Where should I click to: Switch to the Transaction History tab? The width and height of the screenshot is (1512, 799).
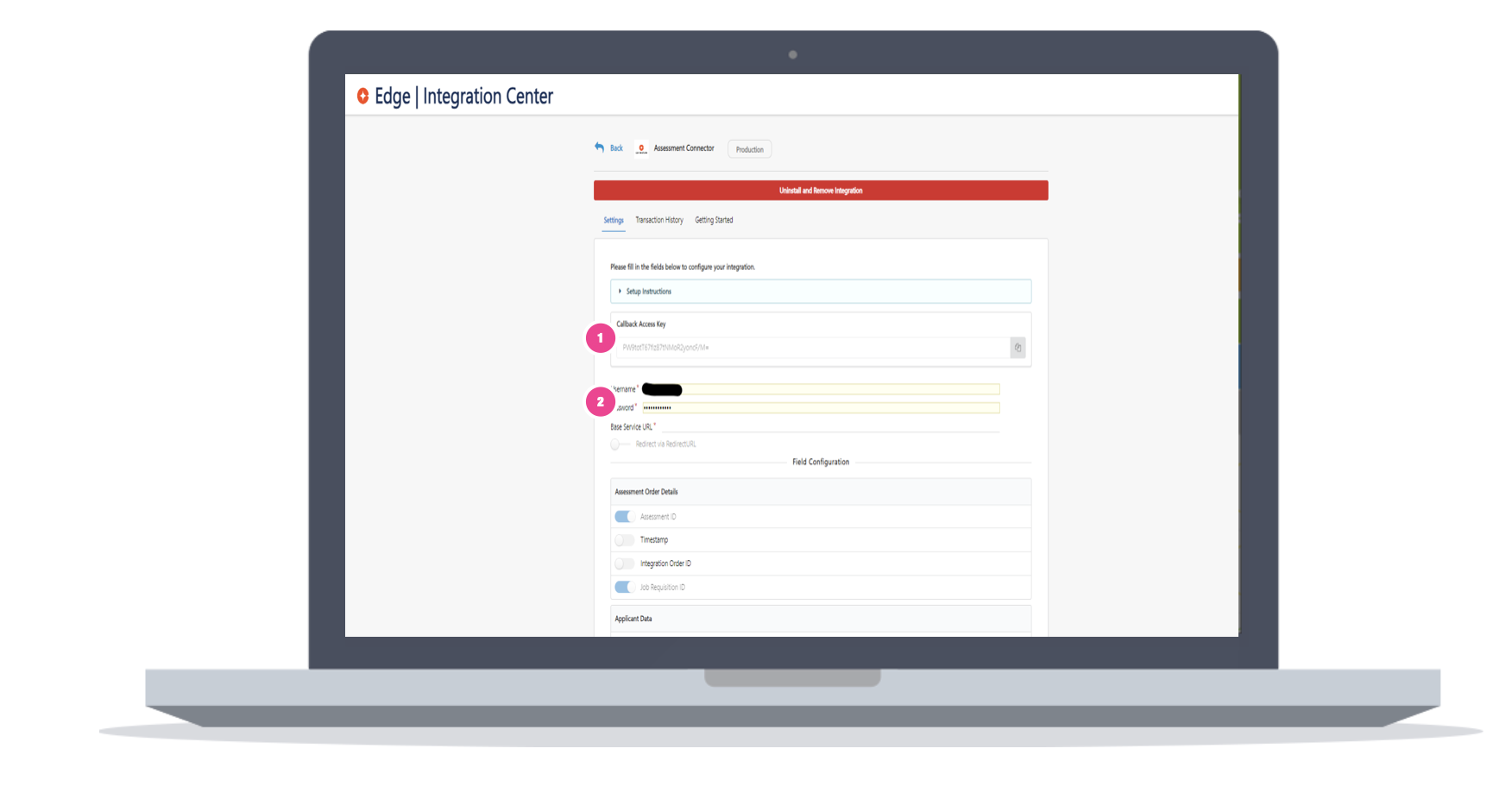coord(659,220)
